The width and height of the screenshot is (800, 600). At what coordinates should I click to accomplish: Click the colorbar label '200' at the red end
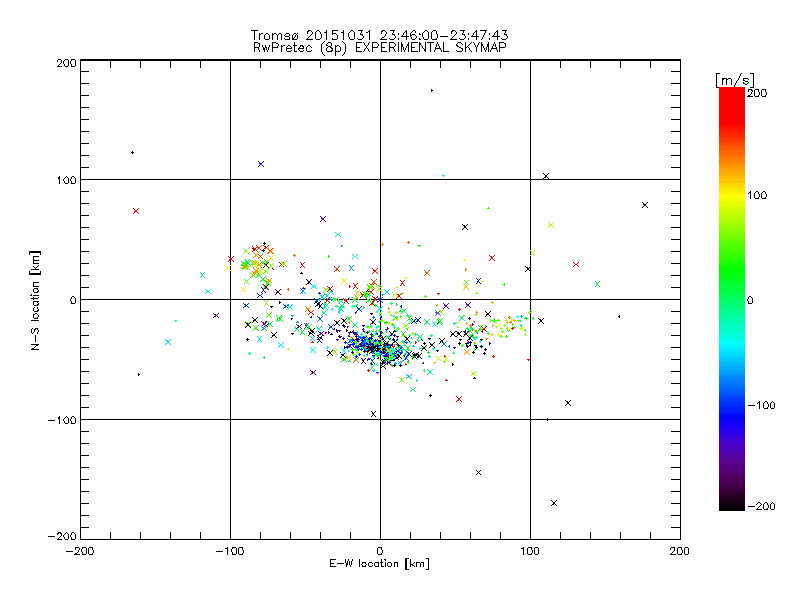757,93
